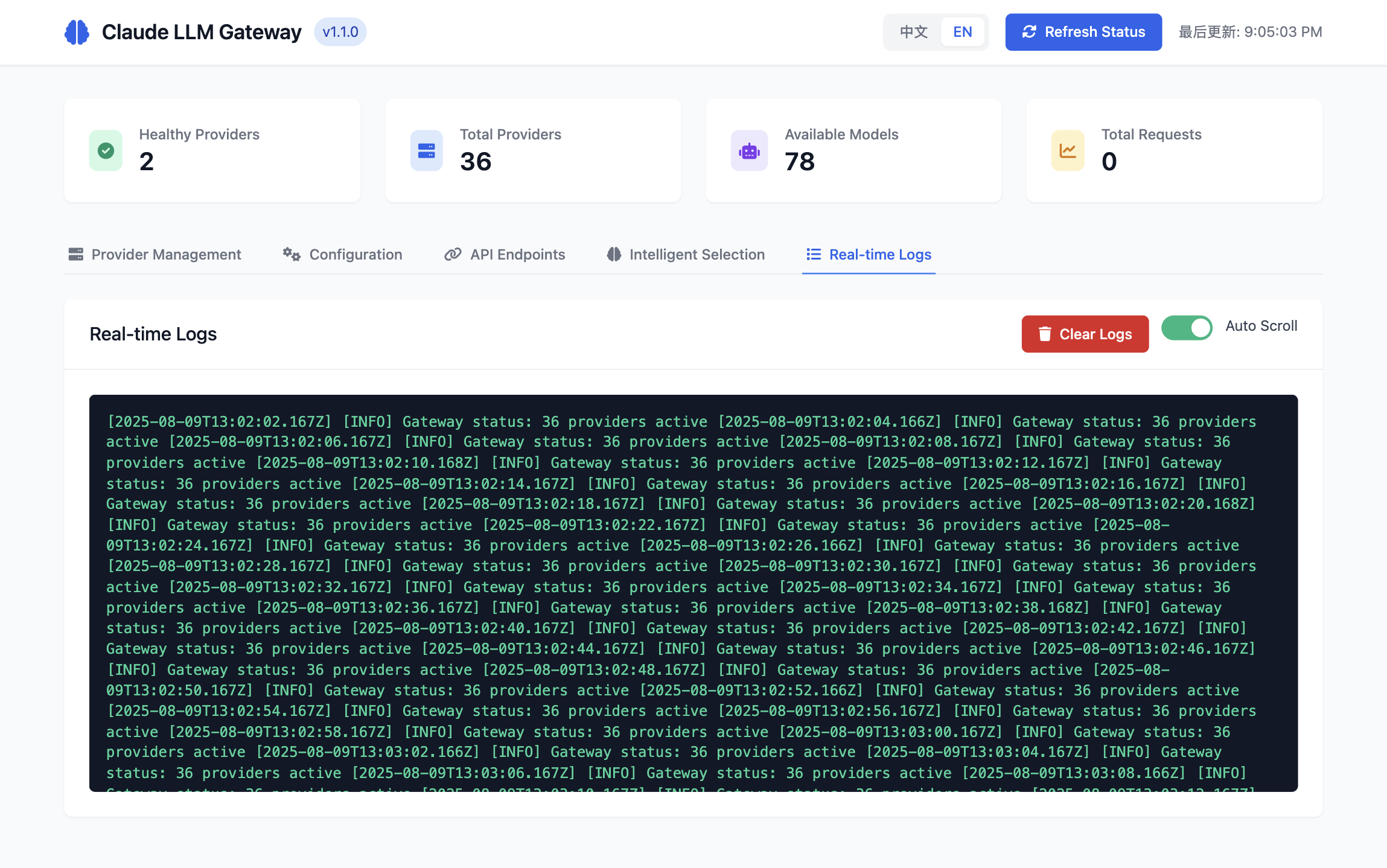Click the Available Models robot icon
The image size is (1387, 868).
[x=749, y=150]
